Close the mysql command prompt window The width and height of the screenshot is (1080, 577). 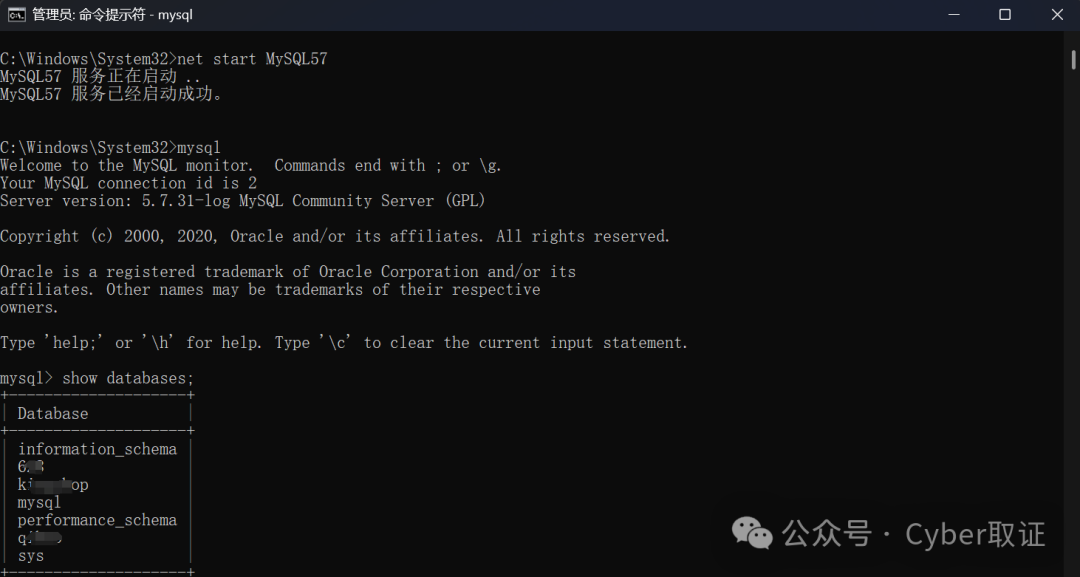pyautogui.click(x=1057, y=15)
